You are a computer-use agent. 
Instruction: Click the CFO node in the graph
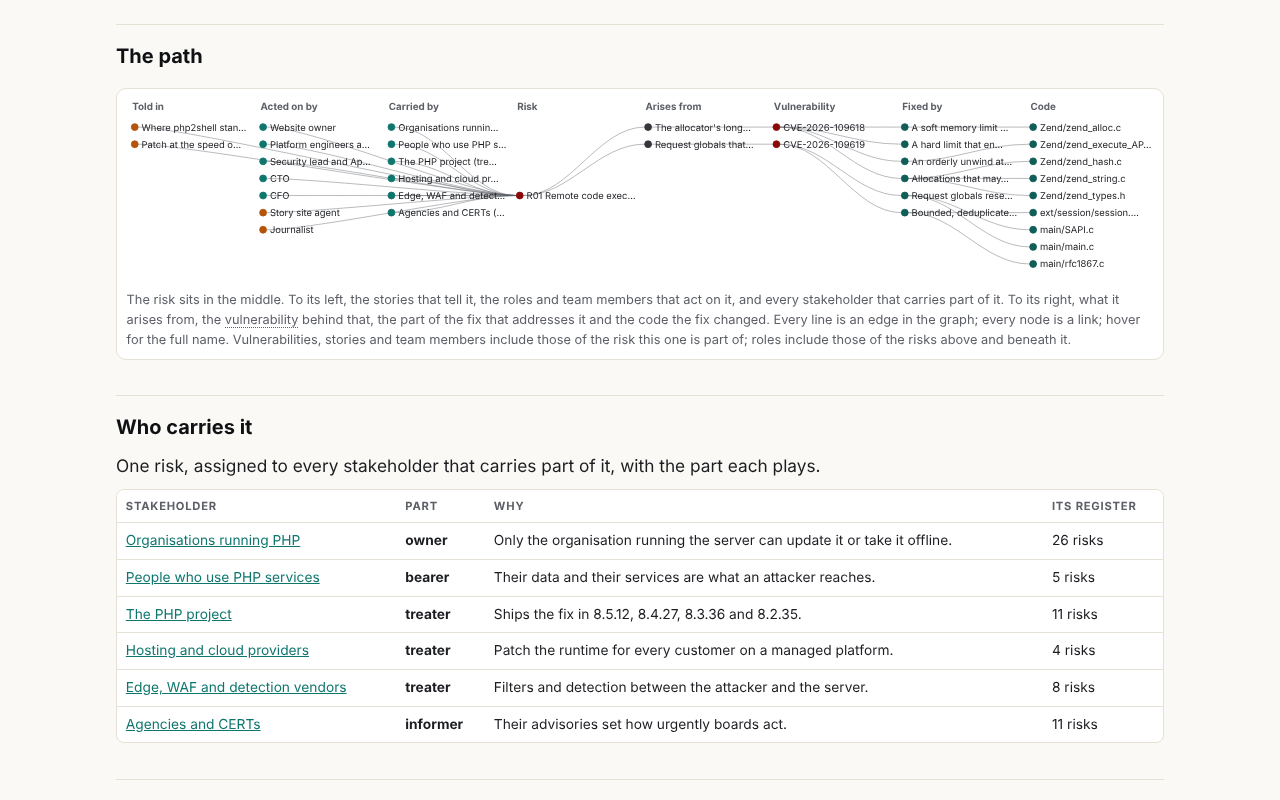tap(275, 196)
